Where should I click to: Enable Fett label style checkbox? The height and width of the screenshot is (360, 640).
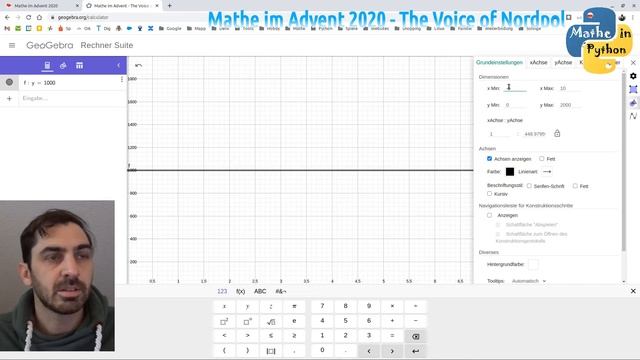[x=575, y=186]
